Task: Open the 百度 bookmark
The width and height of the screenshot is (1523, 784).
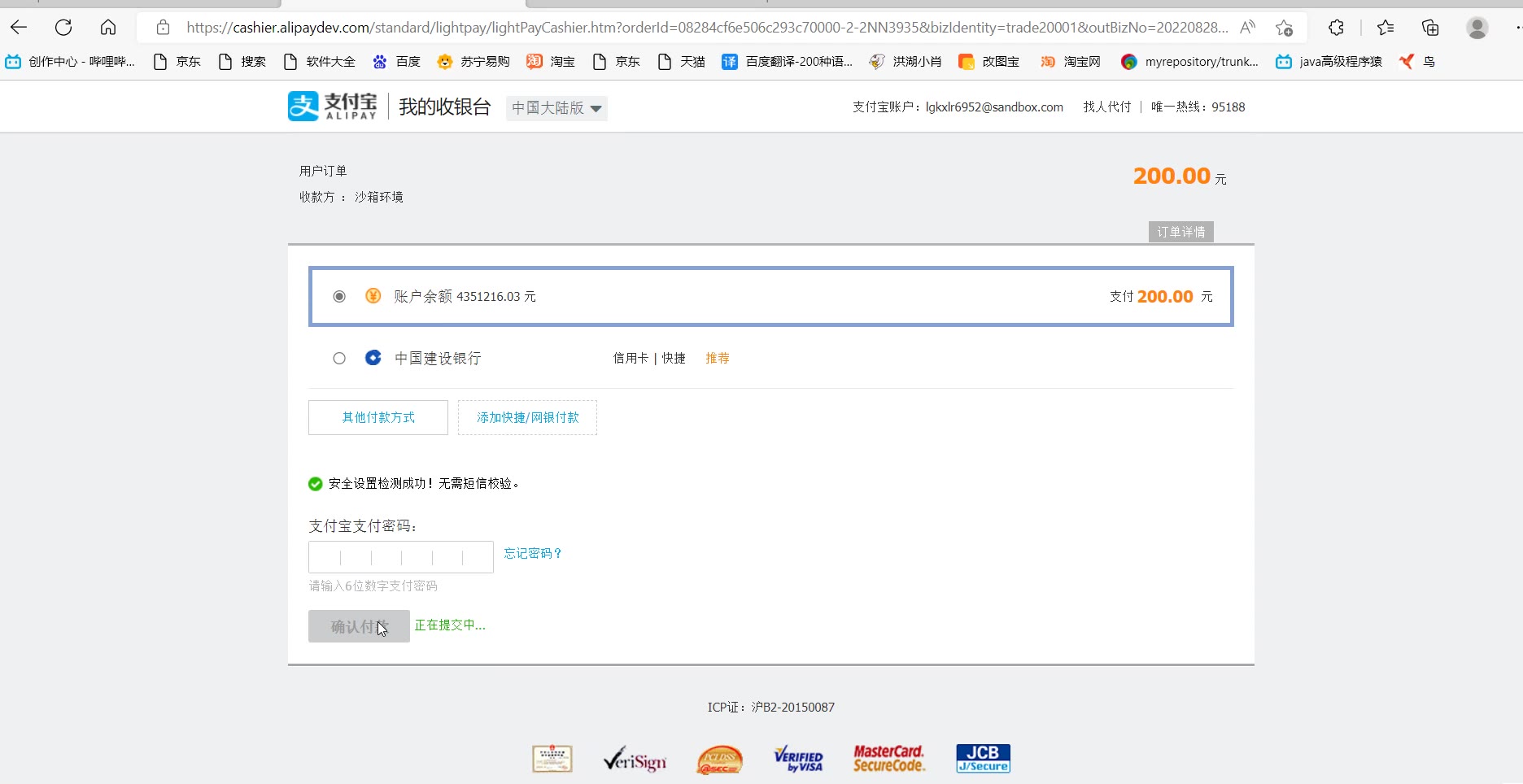Action: pyautogui.click(x=396, y=61)
